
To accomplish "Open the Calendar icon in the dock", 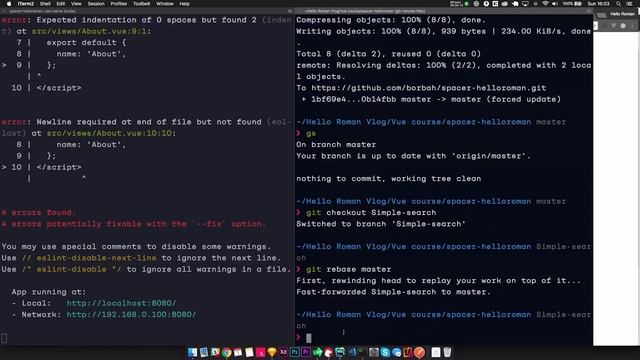I will tap(238, 352).
